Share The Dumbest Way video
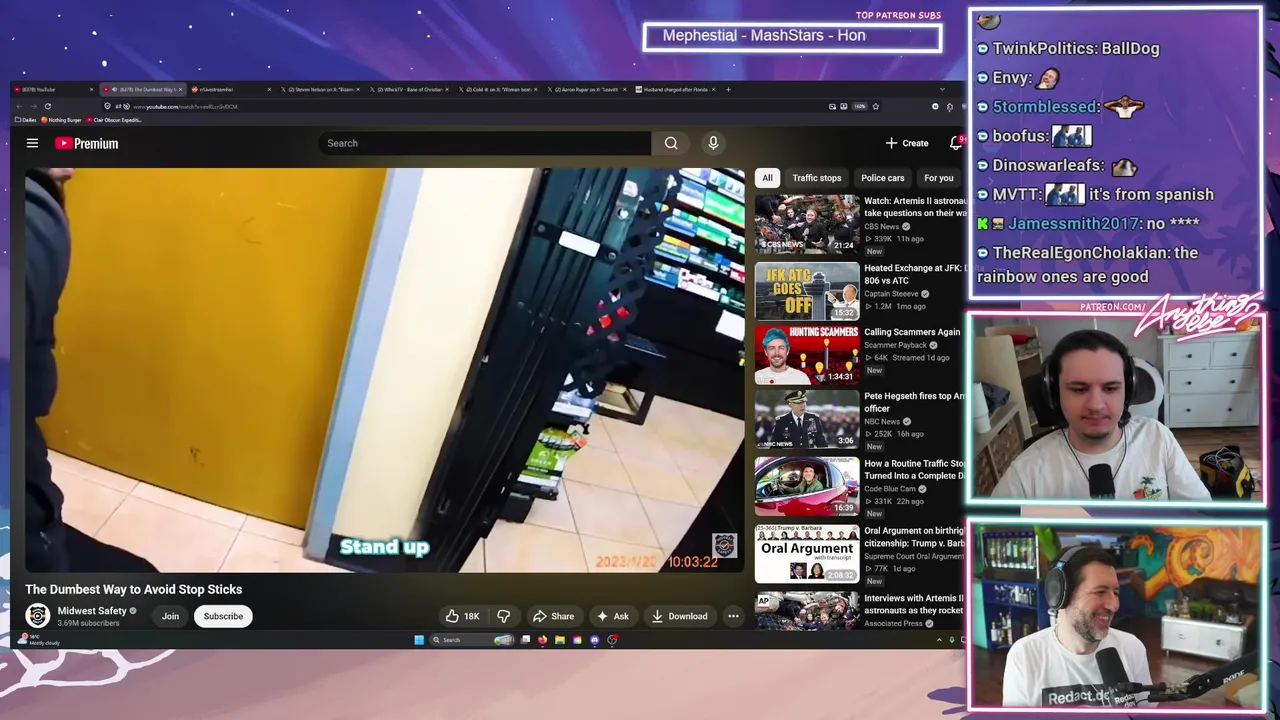The width and height of the screenshot is (1280, 720). point(553,616)
